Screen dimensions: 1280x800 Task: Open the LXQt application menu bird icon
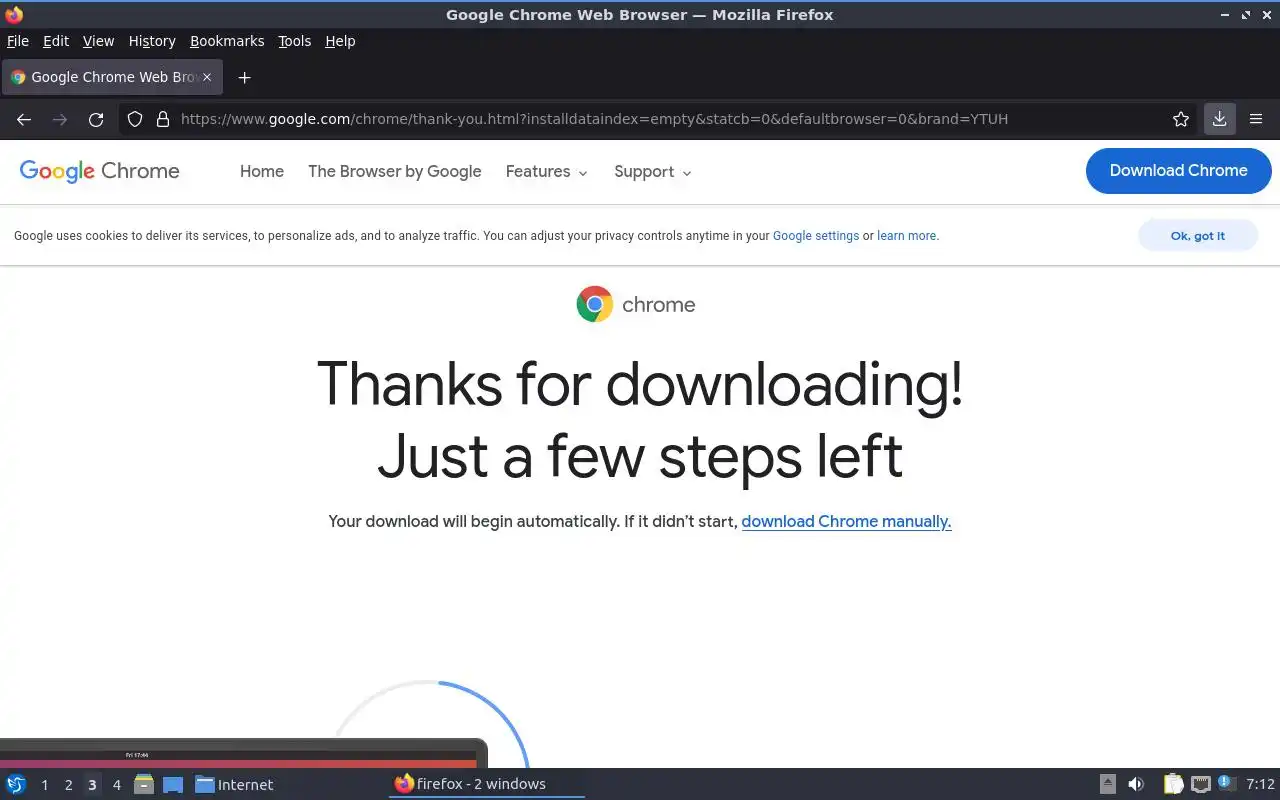tap(16, 784)
